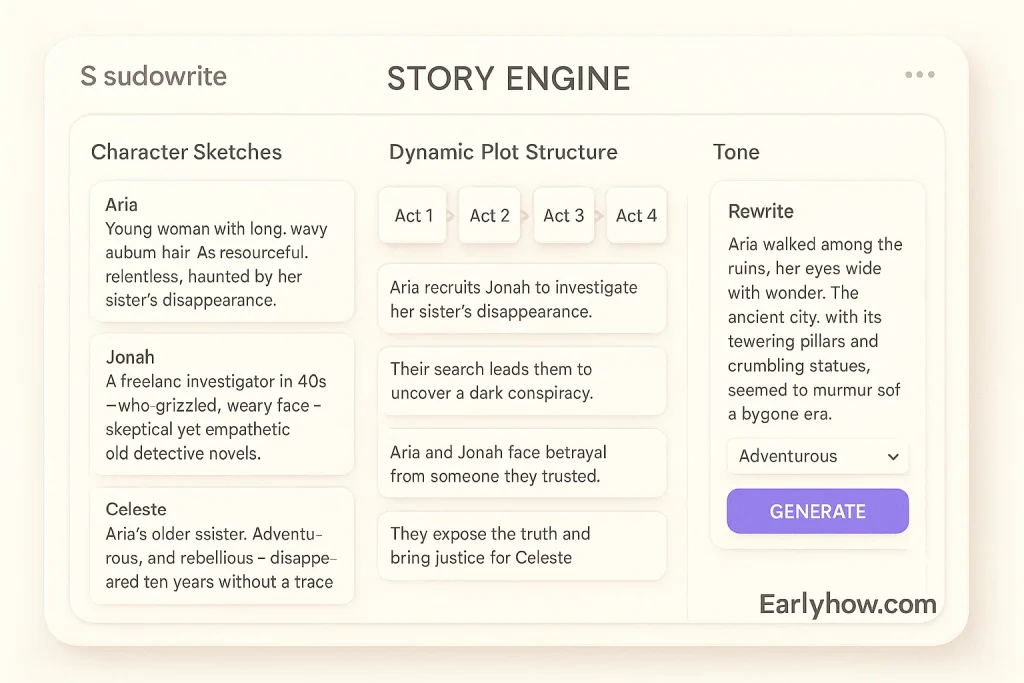Click the 'Aria recruits Jonah' plot card
The image size is (1024, 683).
click(521, 299)
